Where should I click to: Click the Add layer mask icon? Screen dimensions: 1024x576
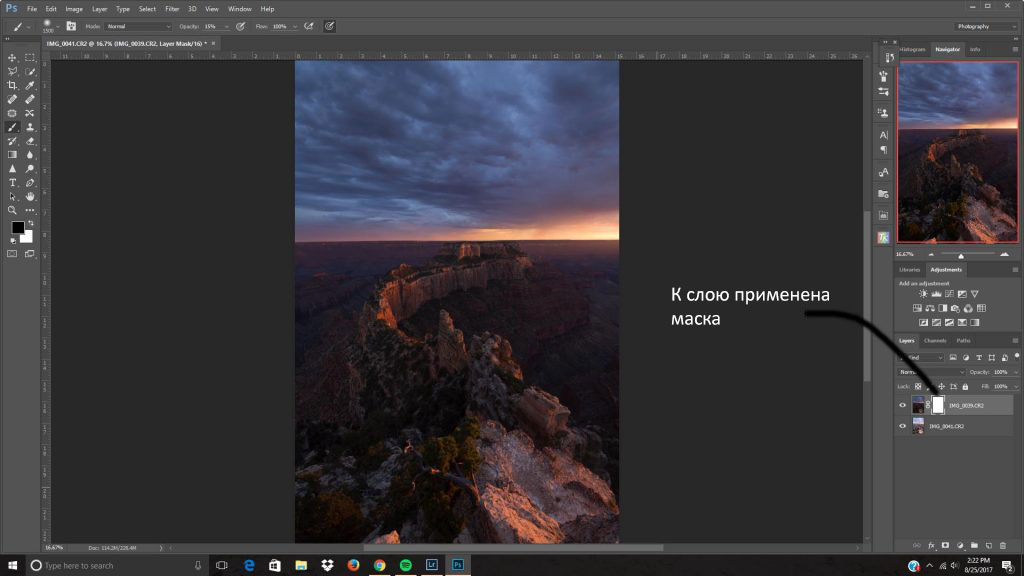pyautogui.click(x=945, y=545)
